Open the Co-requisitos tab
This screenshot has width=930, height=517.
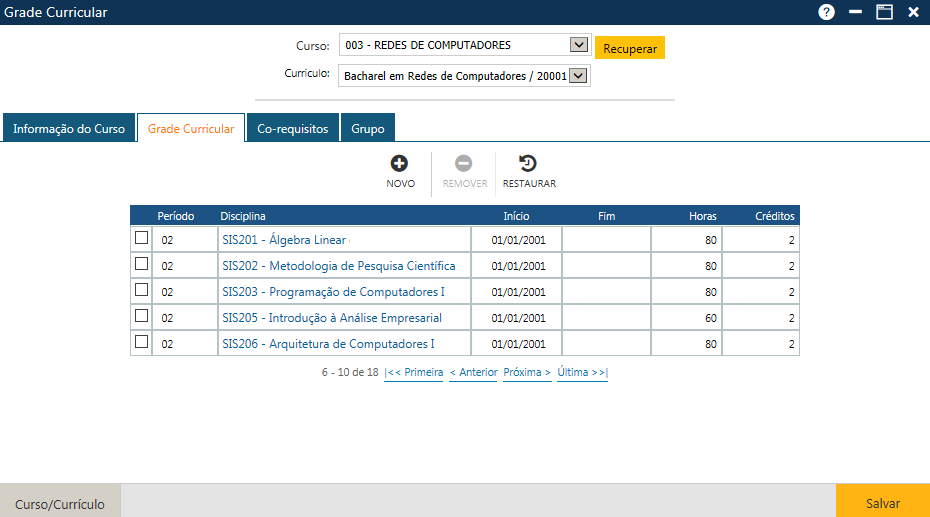click(x=292, y=129)
